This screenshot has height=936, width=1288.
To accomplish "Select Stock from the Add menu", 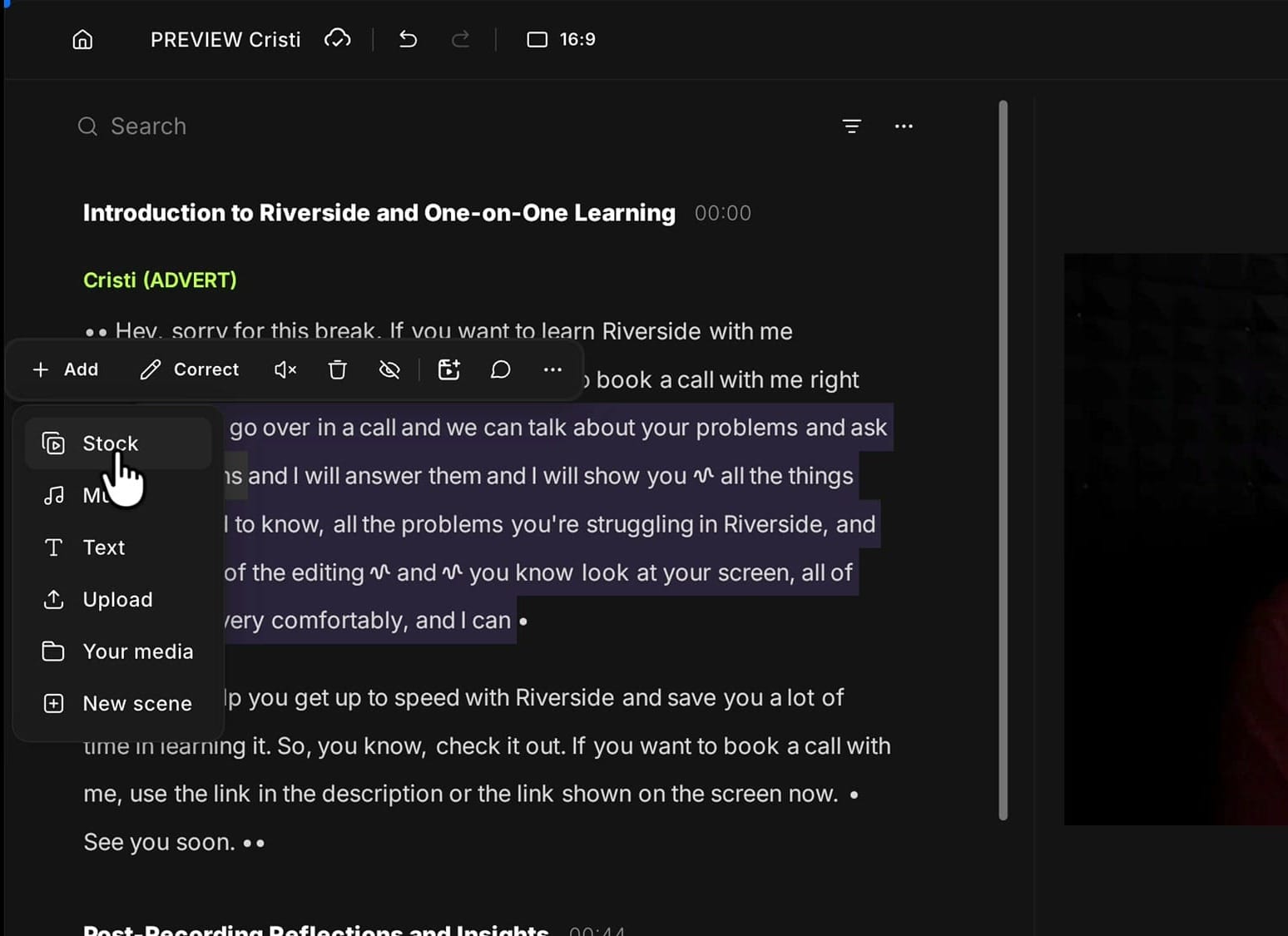I will [x=118, y=443].
